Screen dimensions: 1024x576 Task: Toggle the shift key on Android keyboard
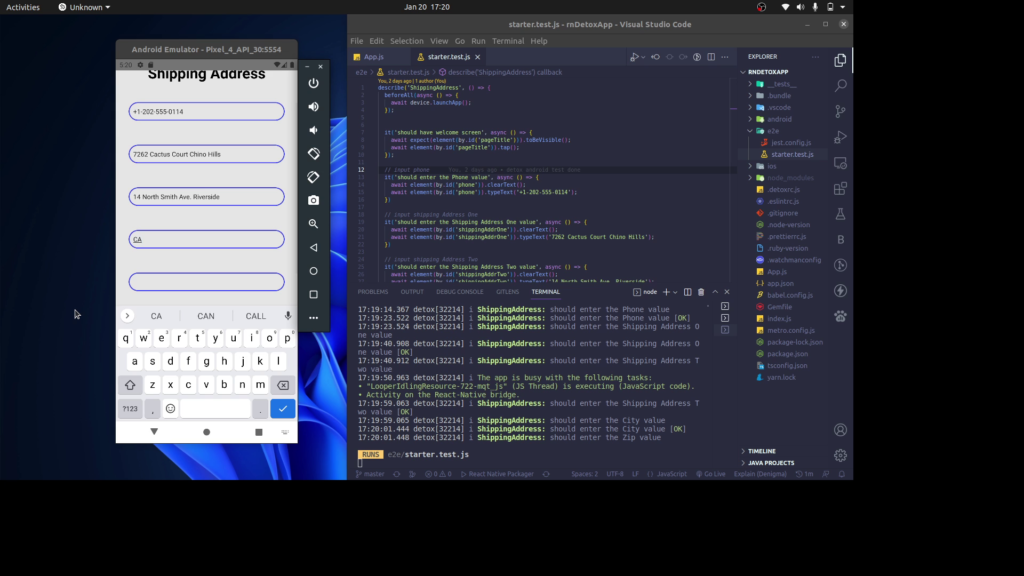coord(130,385)
